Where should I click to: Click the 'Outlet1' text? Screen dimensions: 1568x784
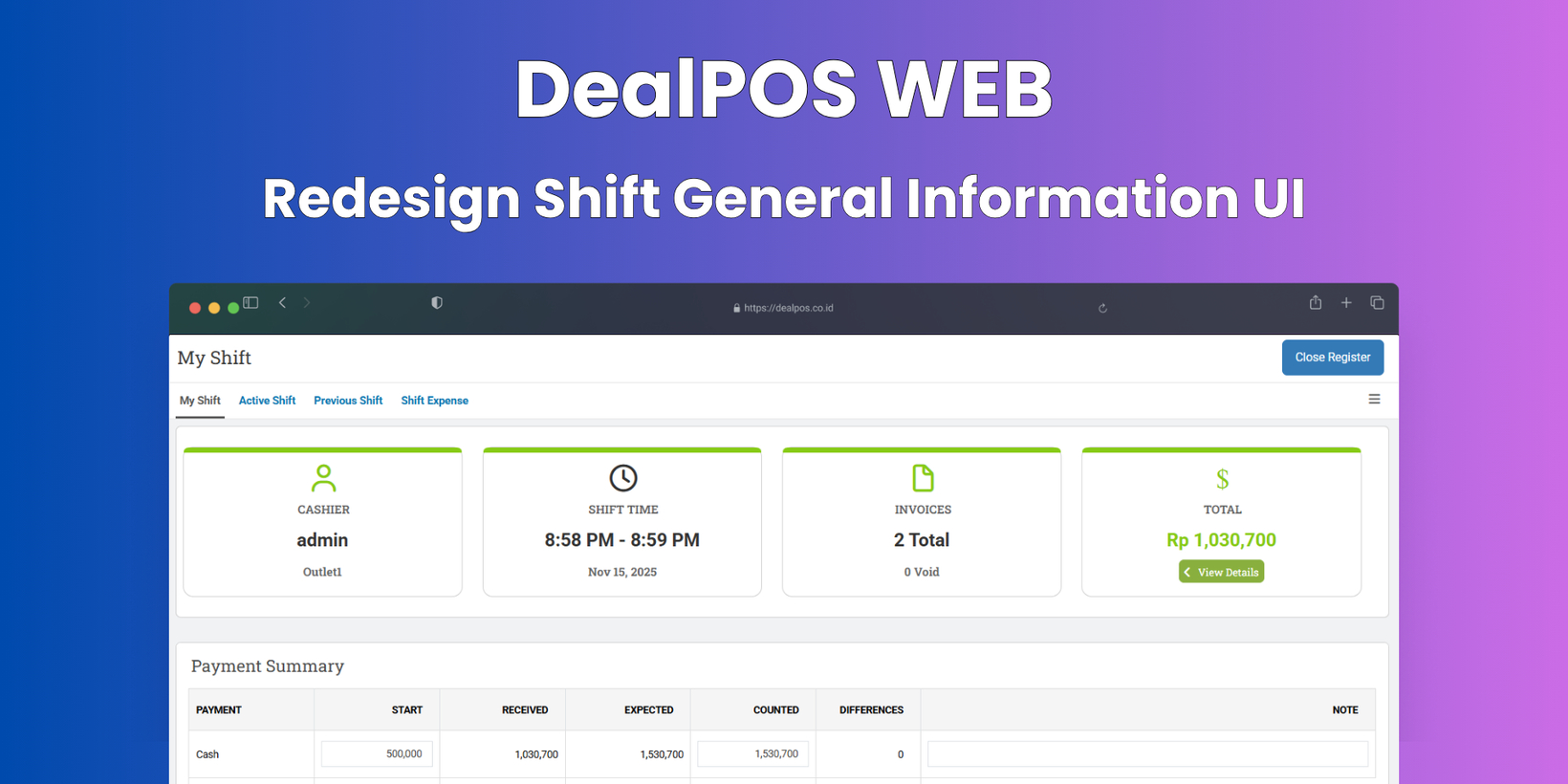pyautogui.click(x=322, y=572)
